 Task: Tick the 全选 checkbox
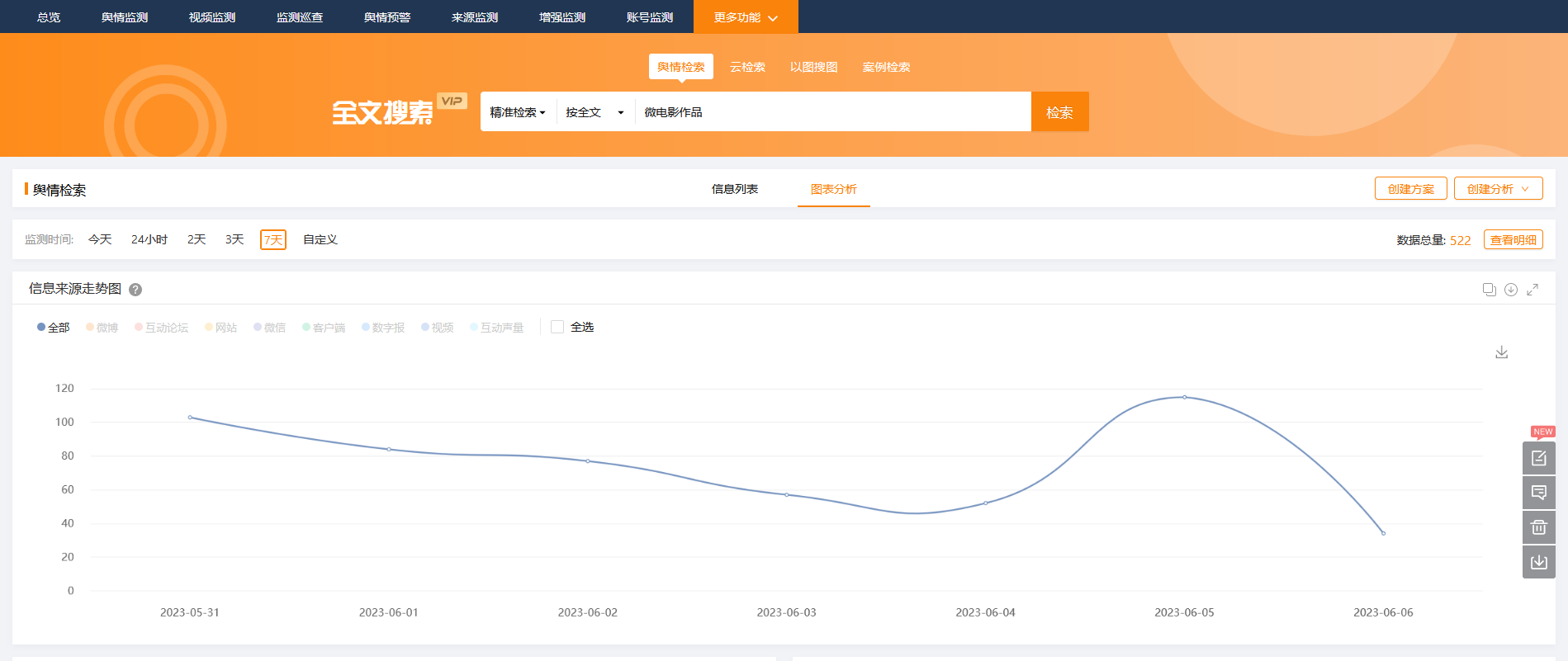(x=557, y=327)
